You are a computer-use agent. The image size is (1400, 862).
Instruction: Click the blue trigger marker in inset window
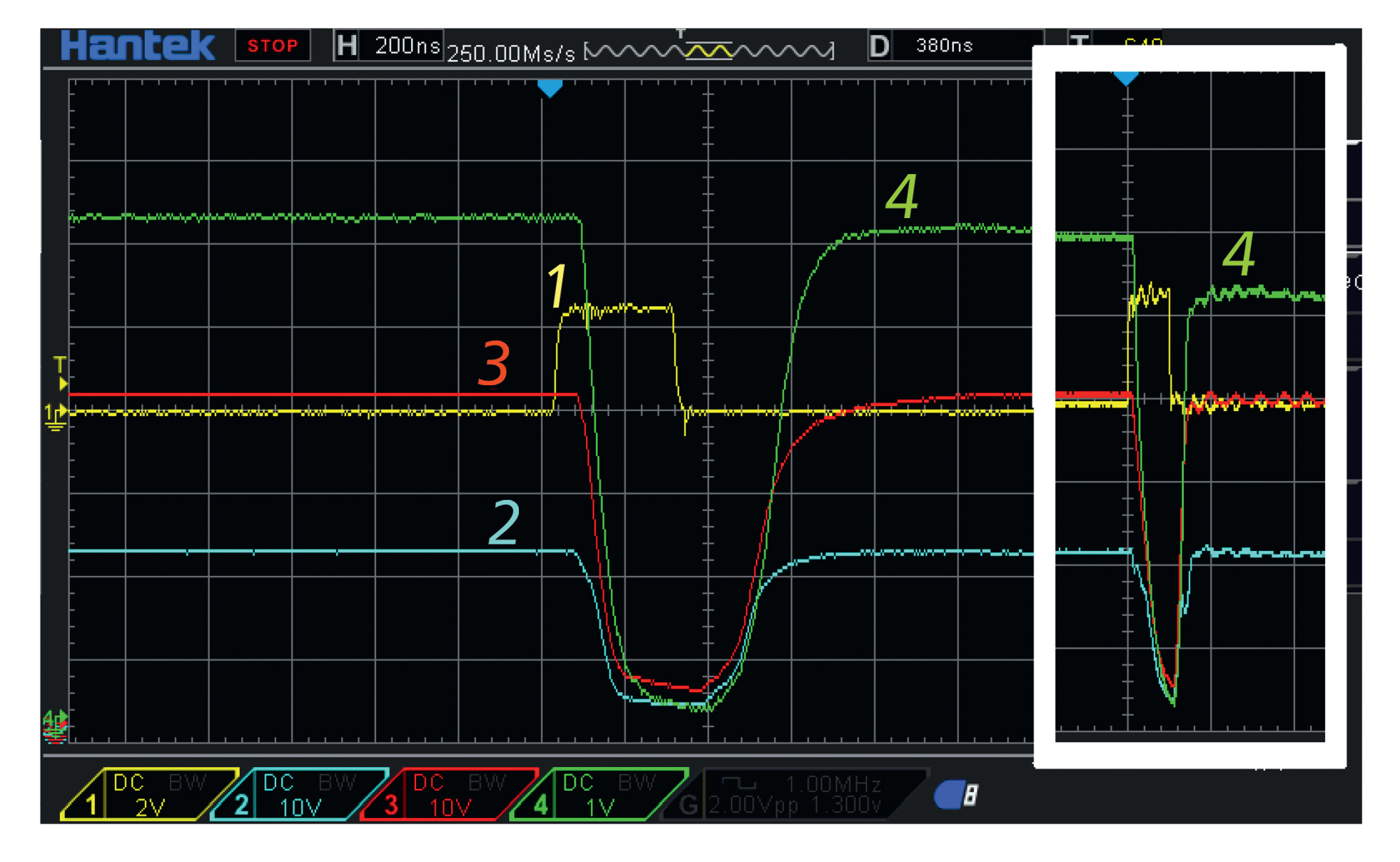pos(1125,78)
